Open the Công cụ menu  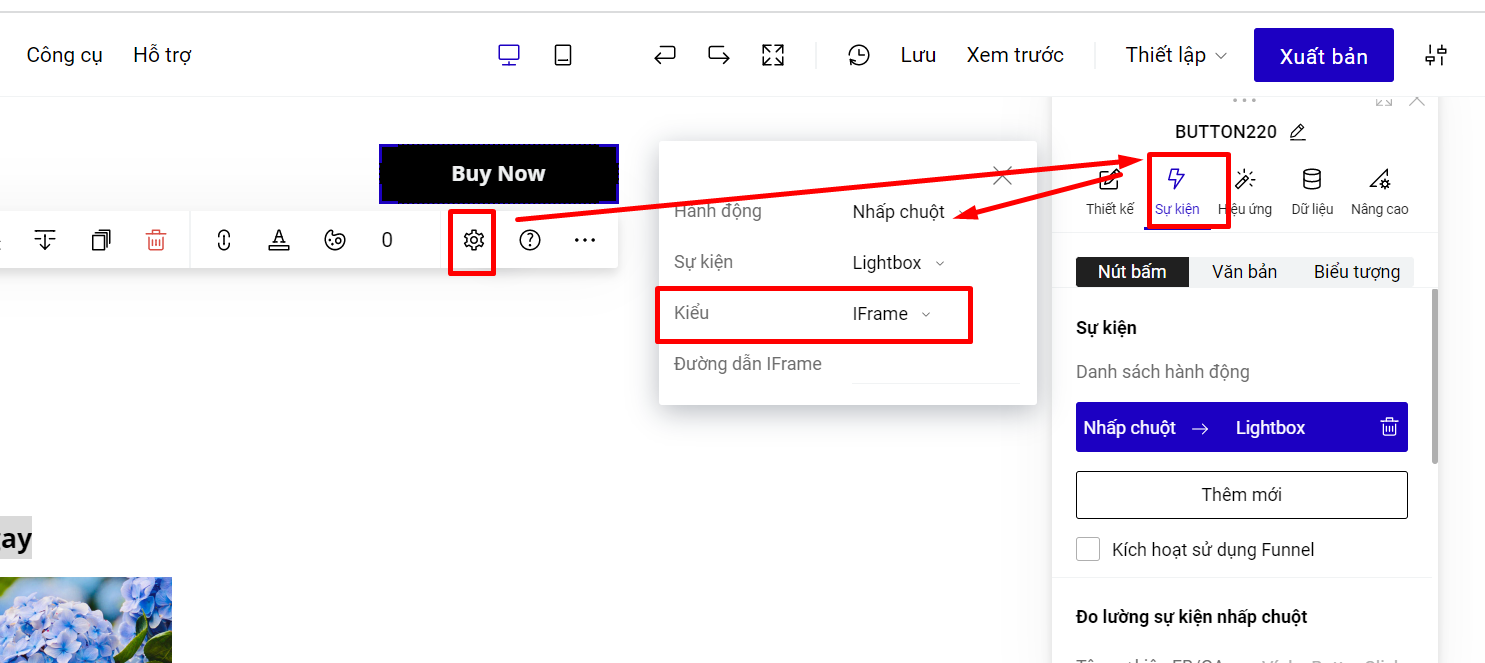64,55
